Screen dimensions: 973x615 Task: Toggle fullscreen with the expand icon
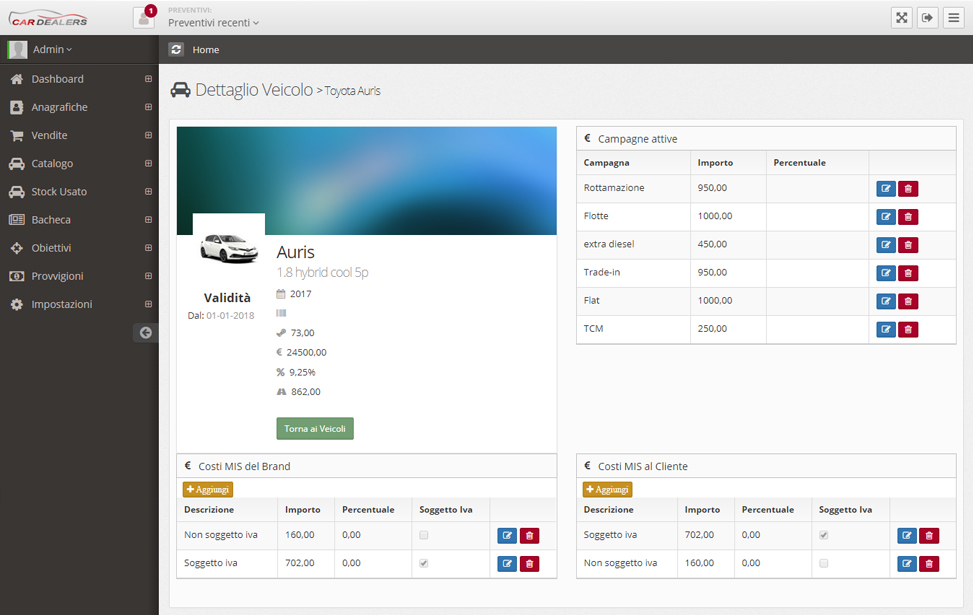coord(902,18)
